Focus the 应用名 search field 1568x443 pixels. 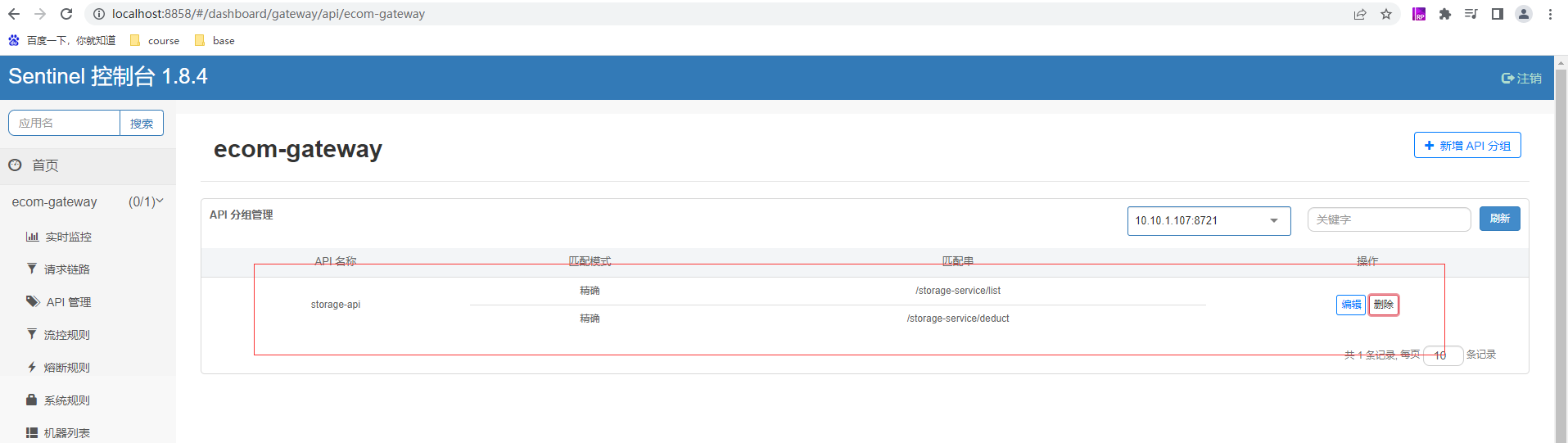[x=64, y=123]
